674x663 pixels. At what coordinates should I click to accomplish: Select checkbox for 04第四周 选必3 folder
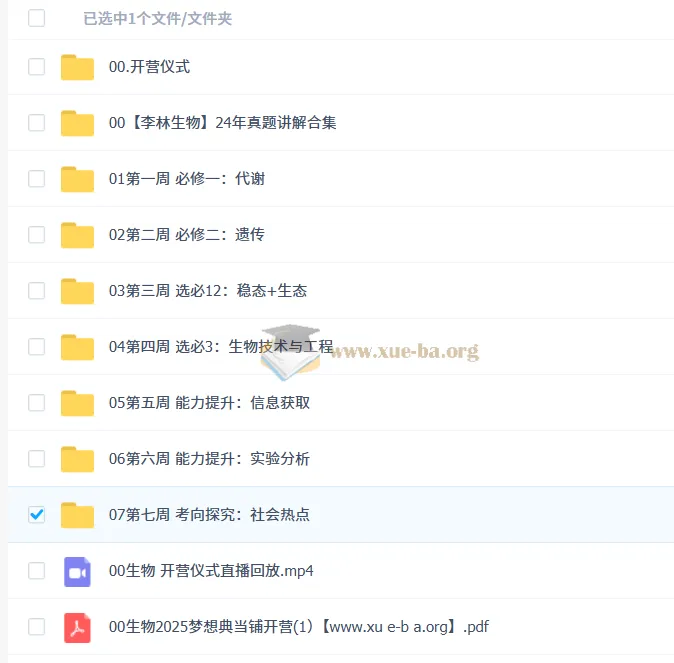37,347
